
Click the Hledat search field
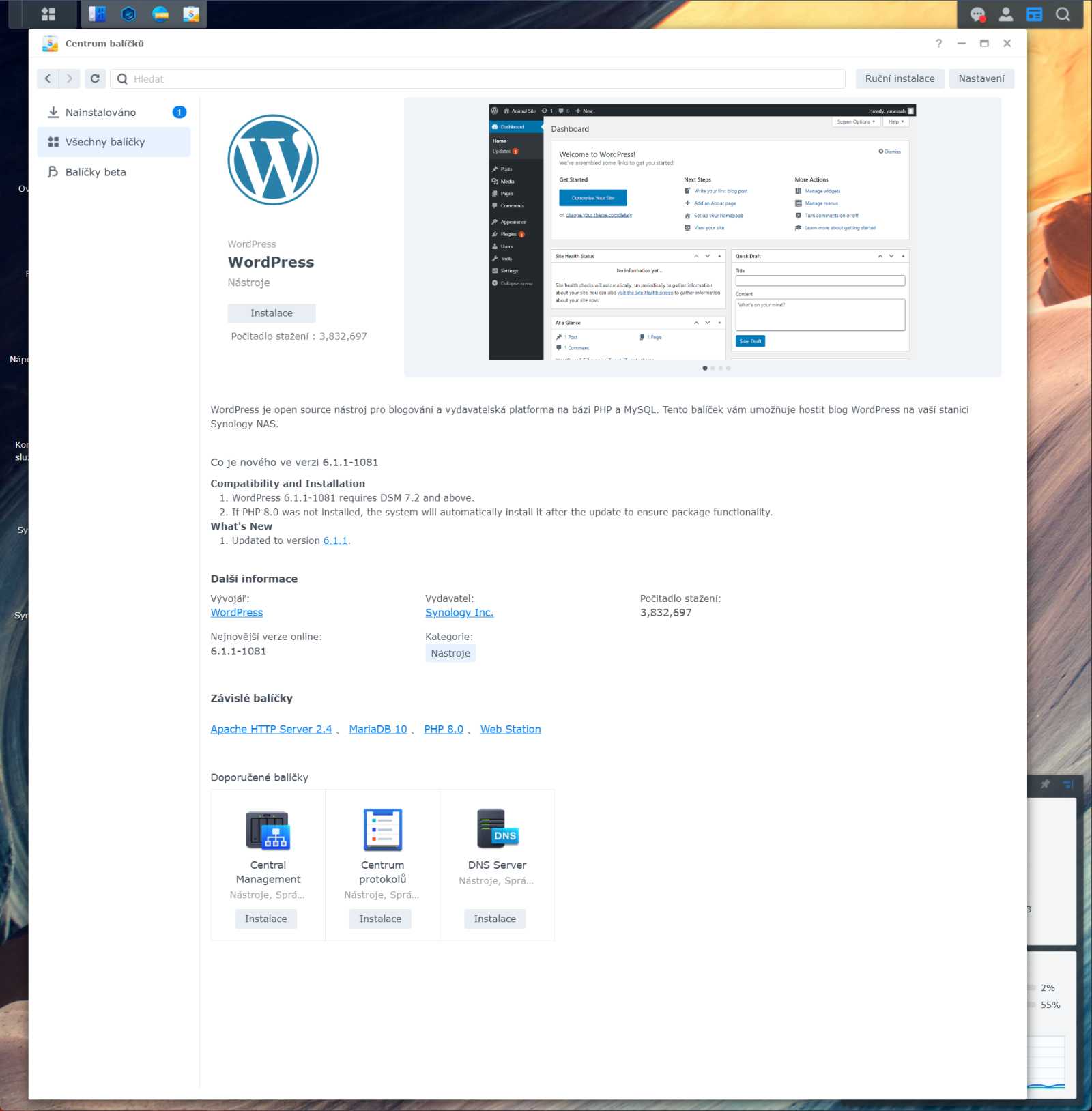(478, 78)
